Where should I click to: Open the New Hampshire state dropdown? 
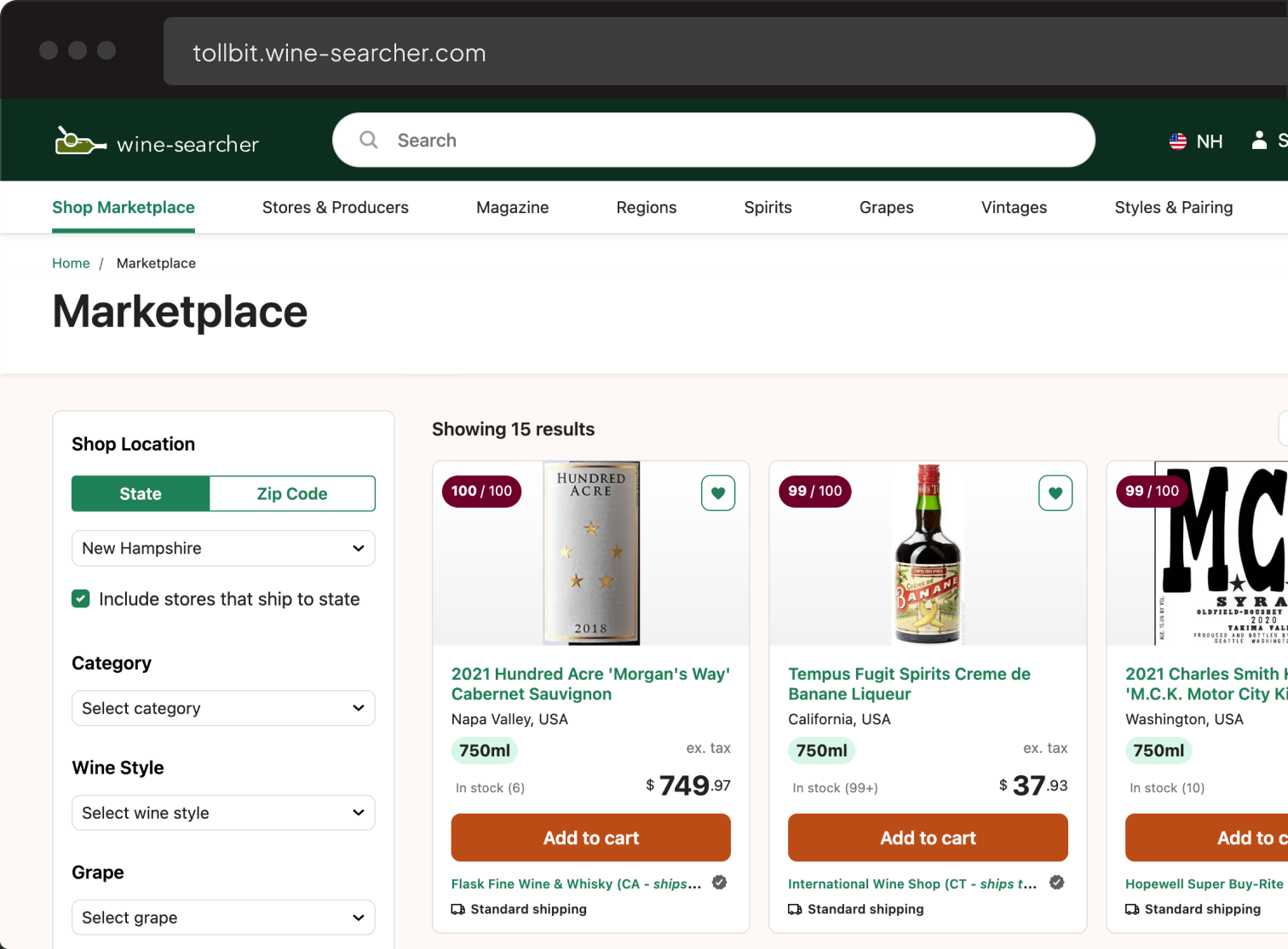click(x=223, y=549)
